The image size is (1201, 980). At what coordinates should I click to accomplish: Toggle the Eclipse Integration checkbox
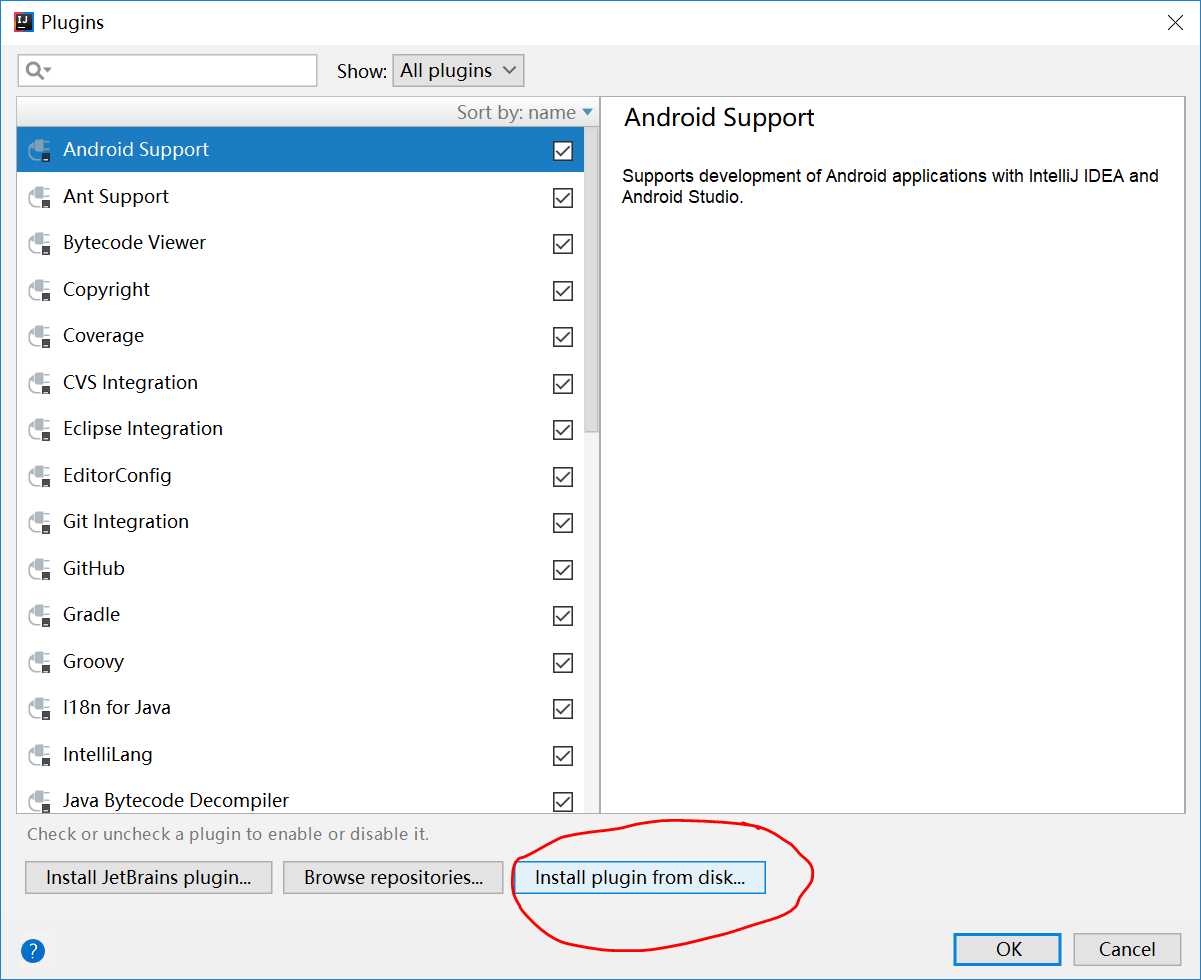tap(563, 430)
